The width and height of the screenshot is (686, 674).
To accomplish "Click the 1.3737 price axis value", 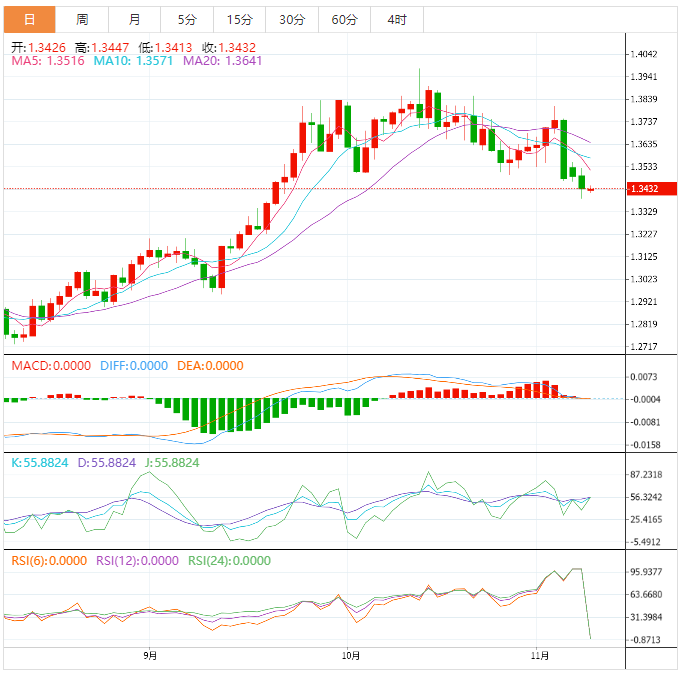I will click(x=644, y=122).
